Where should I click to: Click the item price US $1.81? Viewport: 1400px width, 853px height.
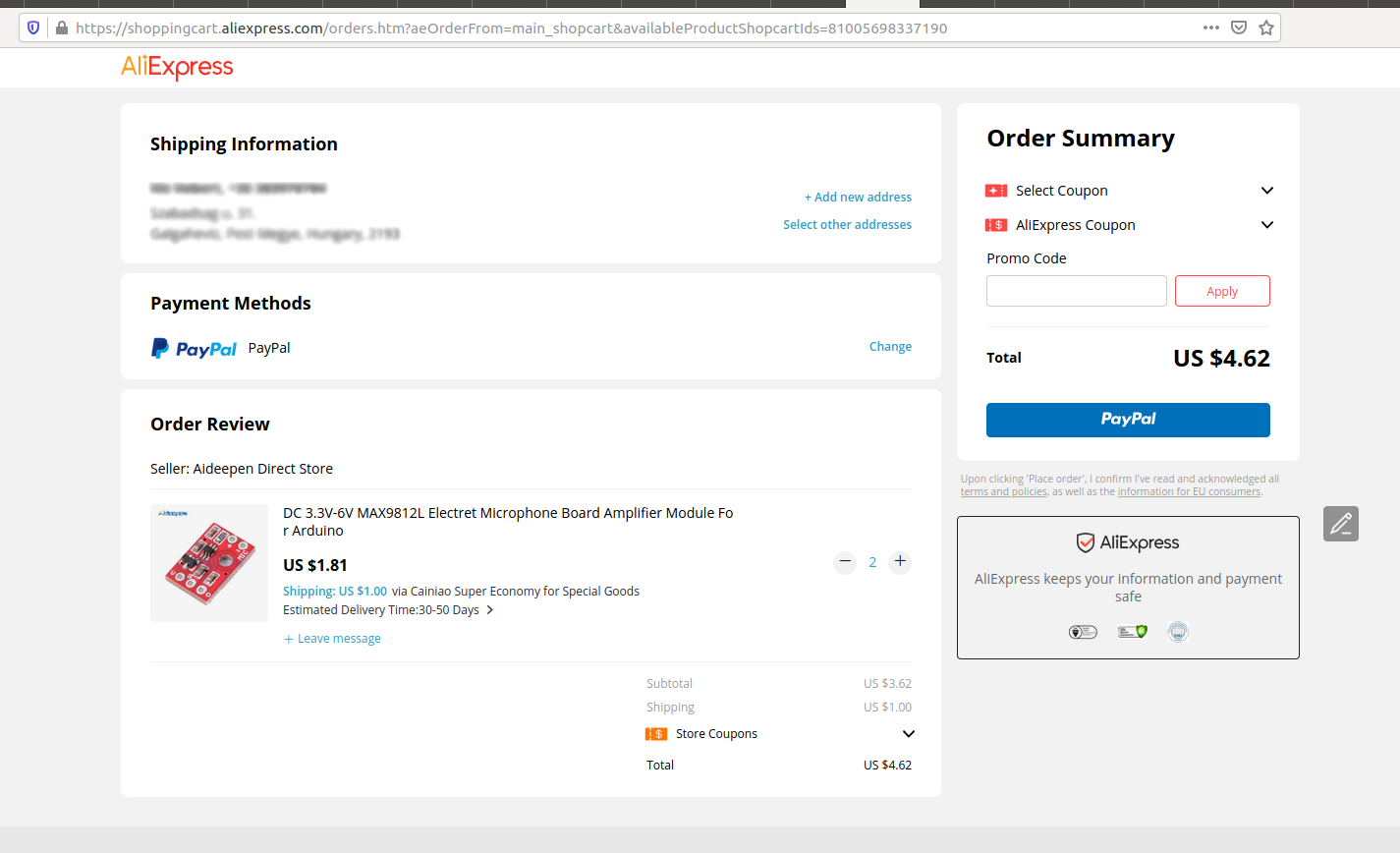pyautogui.click(x=315, y=565)
